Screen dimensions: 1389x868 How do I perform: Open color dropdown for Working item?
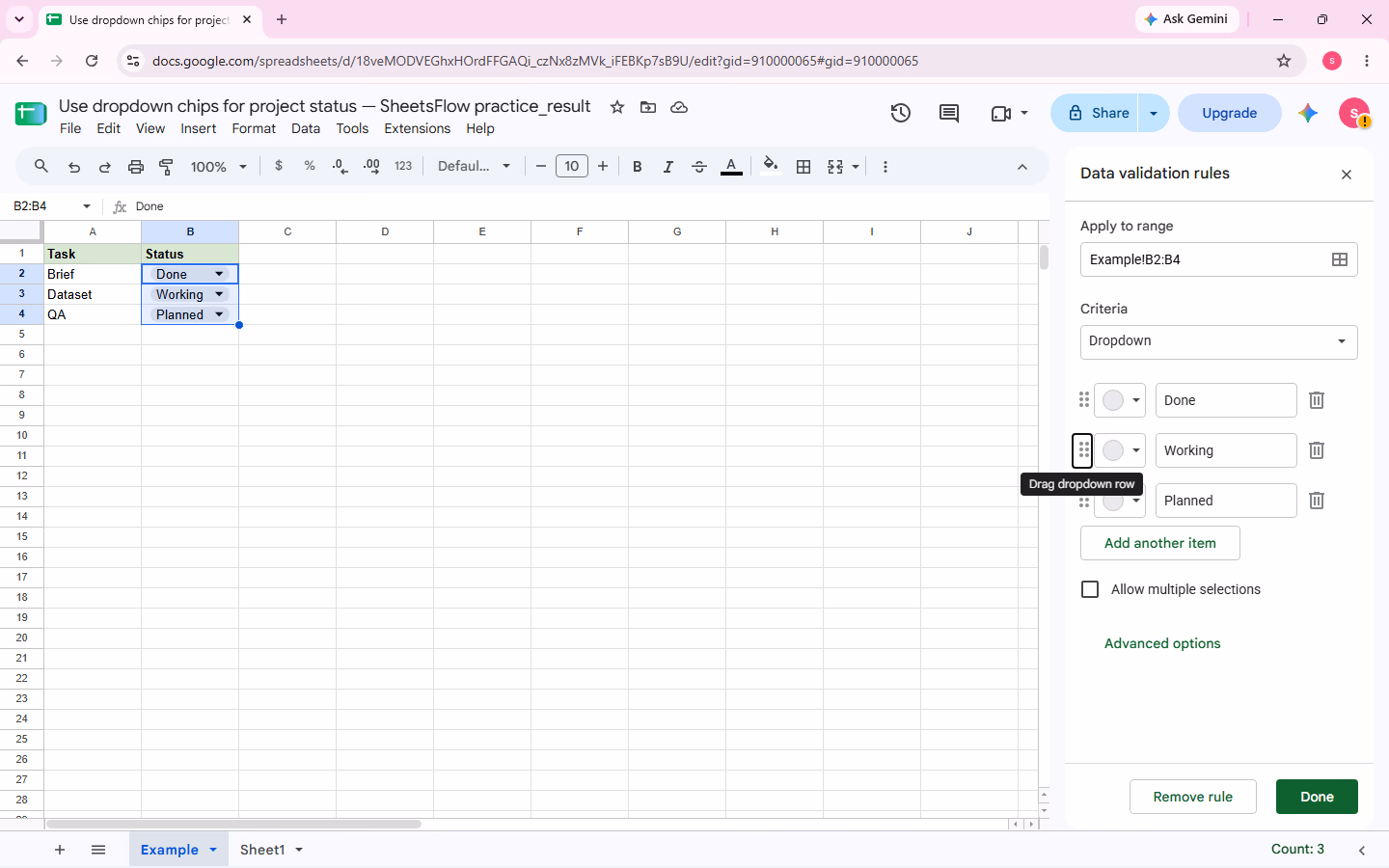1120,450
